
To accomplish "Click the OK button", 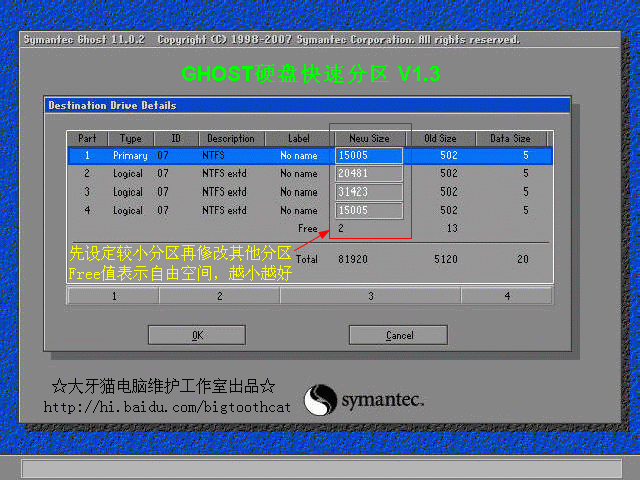I will tap(197, 335).
